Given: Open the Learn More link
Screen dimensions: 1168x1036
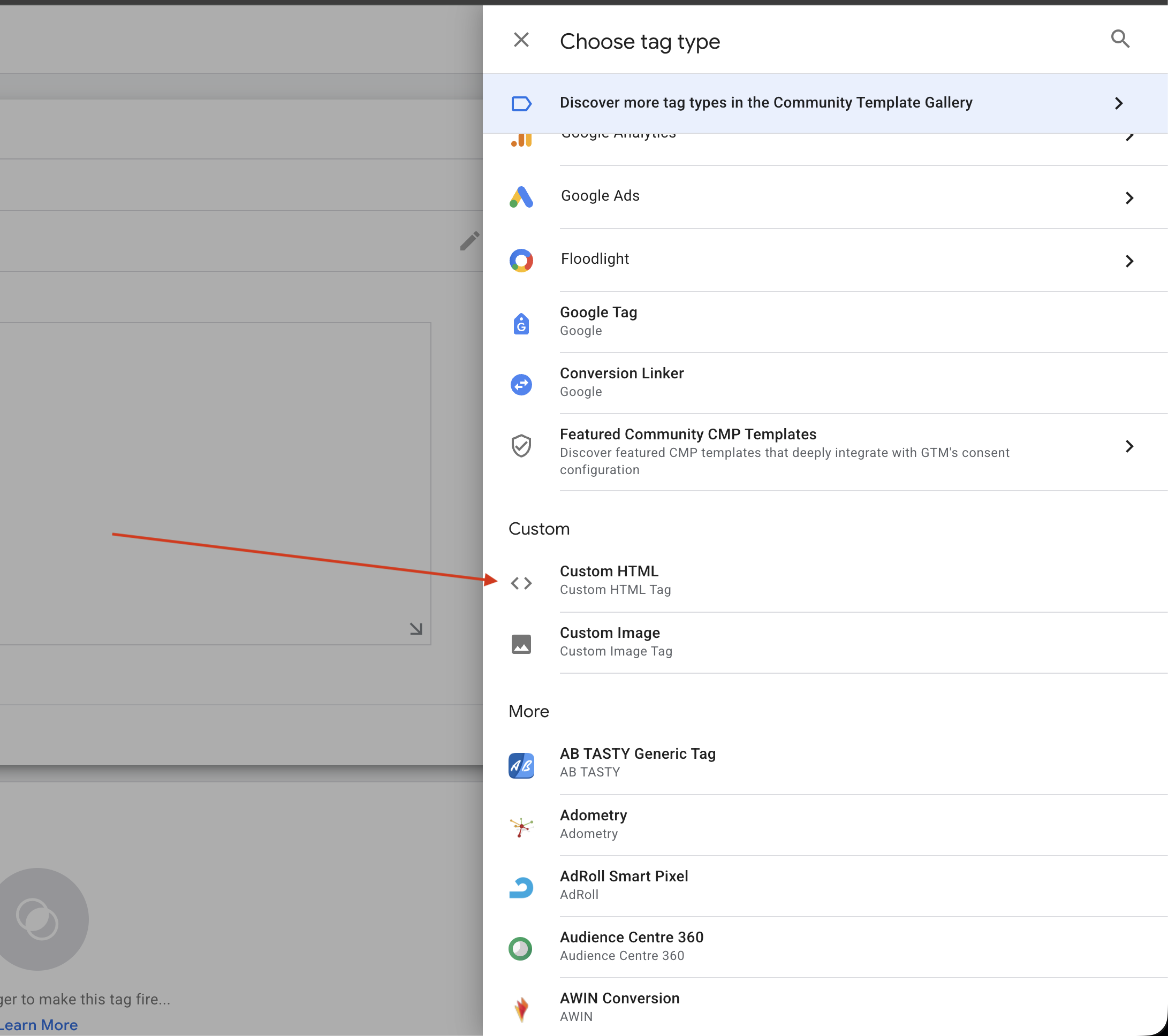Looking at the screenshot, I should click(x=39, y=1025).
